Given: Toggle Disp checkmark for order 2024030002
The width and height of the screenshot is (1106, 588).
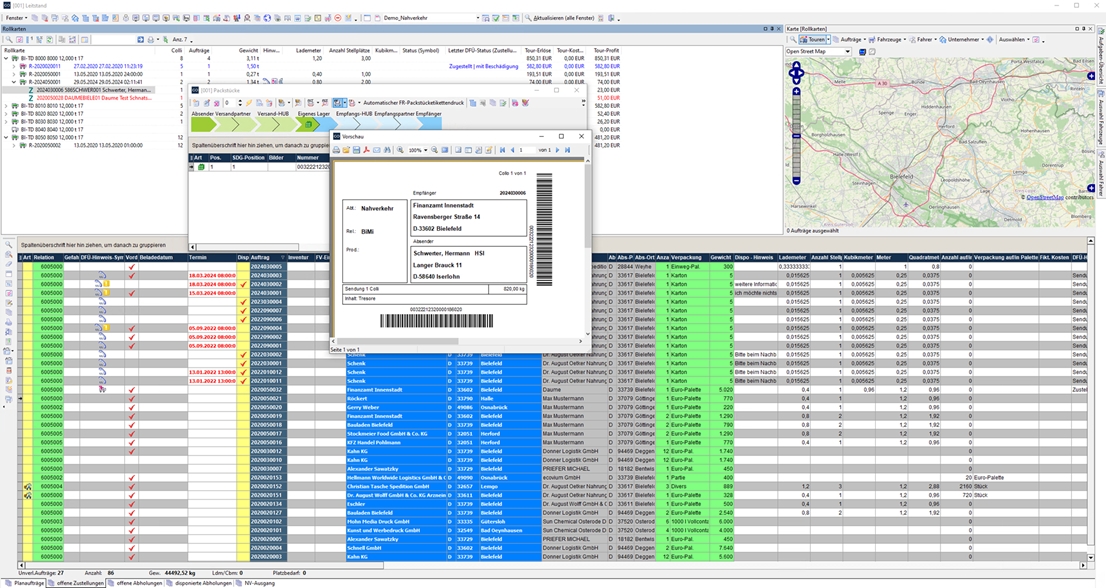Looking at the screenshot, I should (x=243, y=285).
